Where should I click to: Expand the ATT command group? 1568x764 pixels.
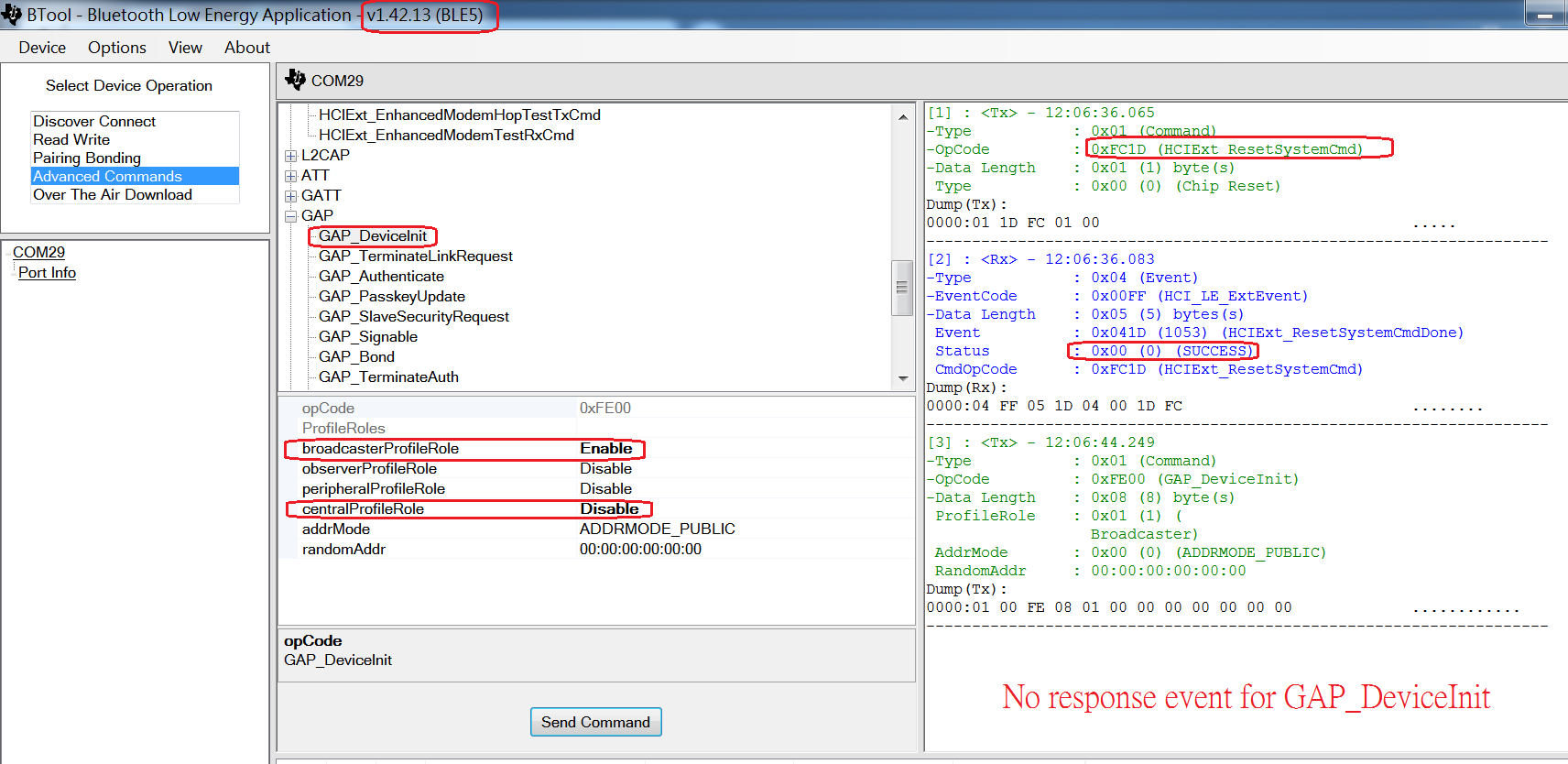coord(290,176)
